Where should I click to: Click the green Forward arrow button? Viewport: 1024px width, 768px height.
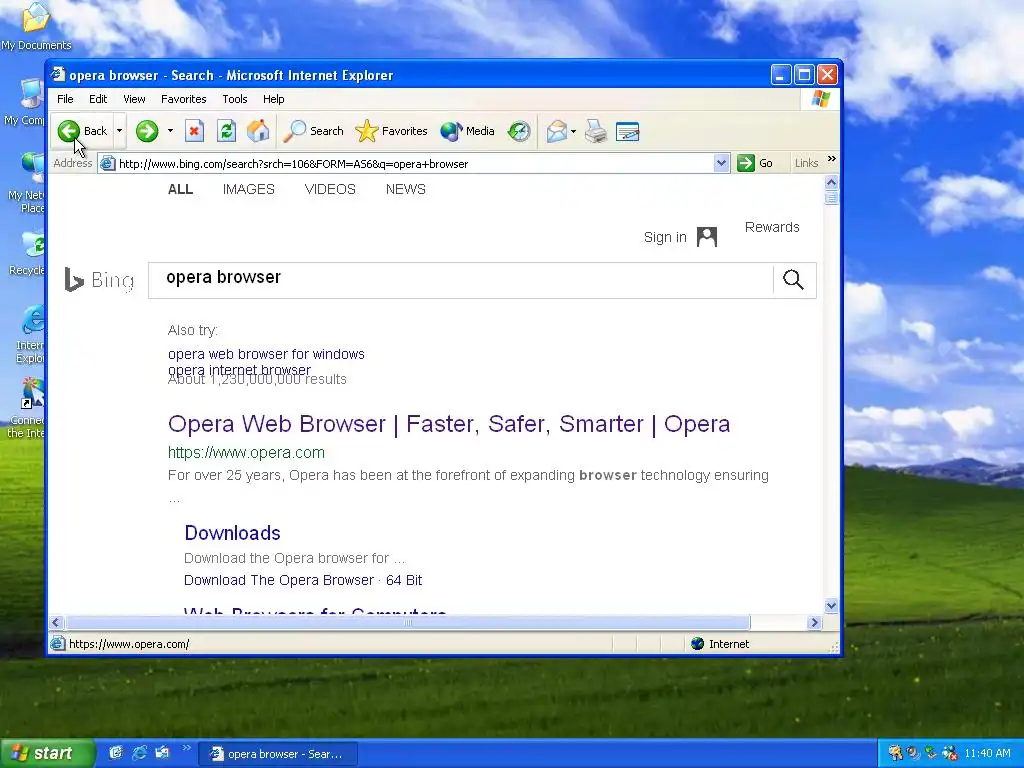tap(147, 131)
